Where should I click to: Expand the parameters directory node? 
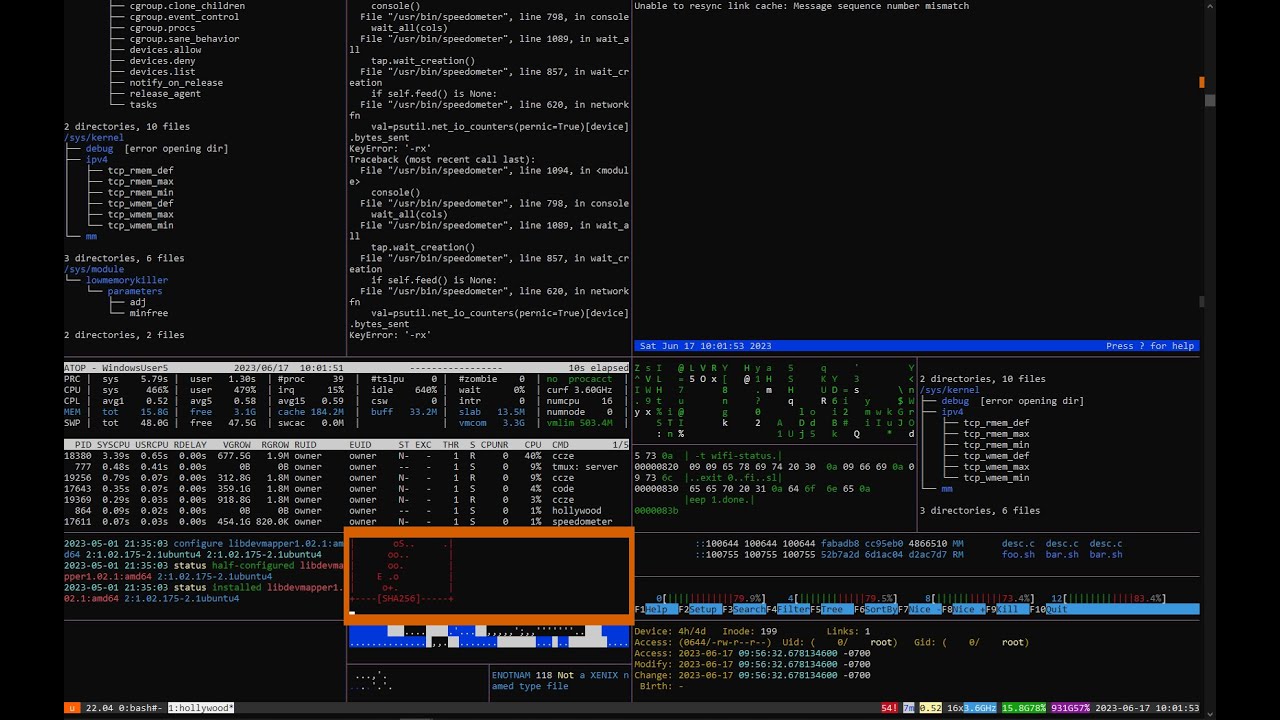[135, 291]
